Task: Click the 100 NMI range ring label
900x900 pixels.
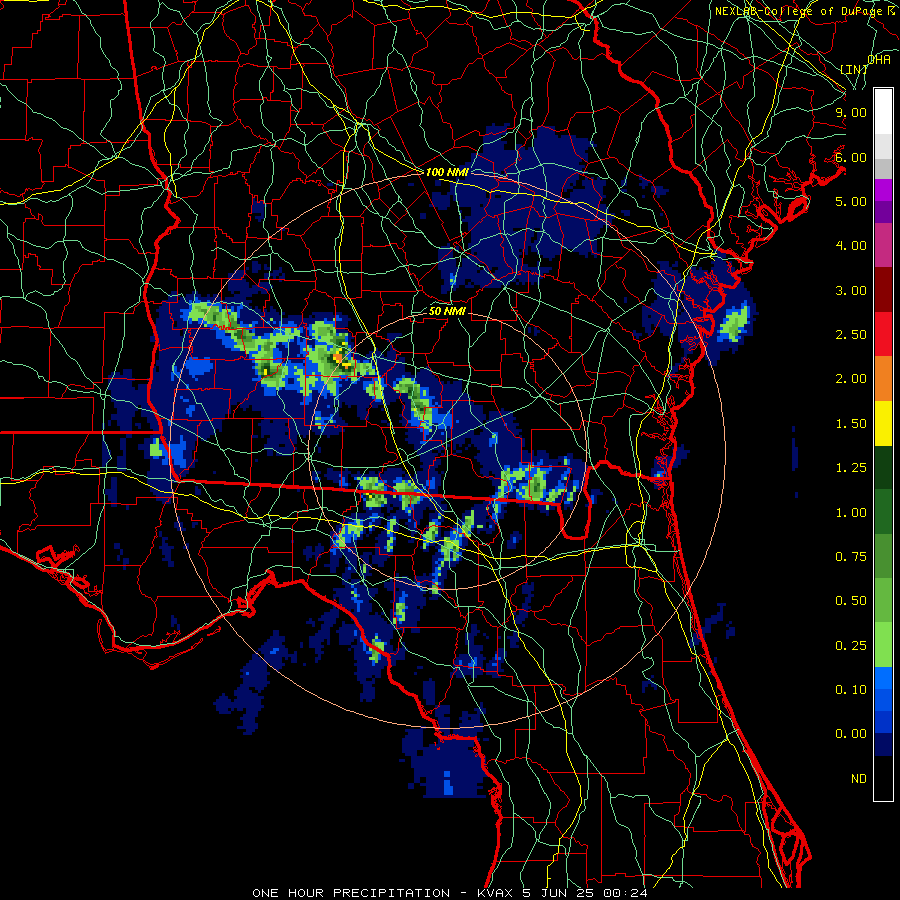Action: tap(447, 172)
